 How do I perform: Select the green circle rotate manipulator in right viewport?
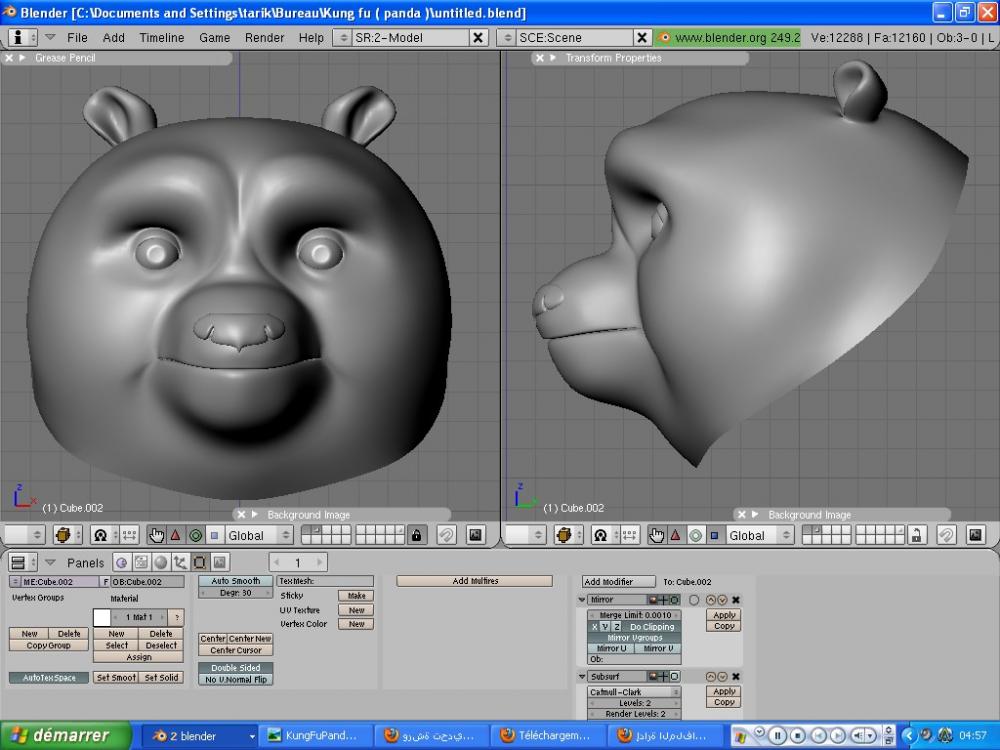(x=695, y=534)
